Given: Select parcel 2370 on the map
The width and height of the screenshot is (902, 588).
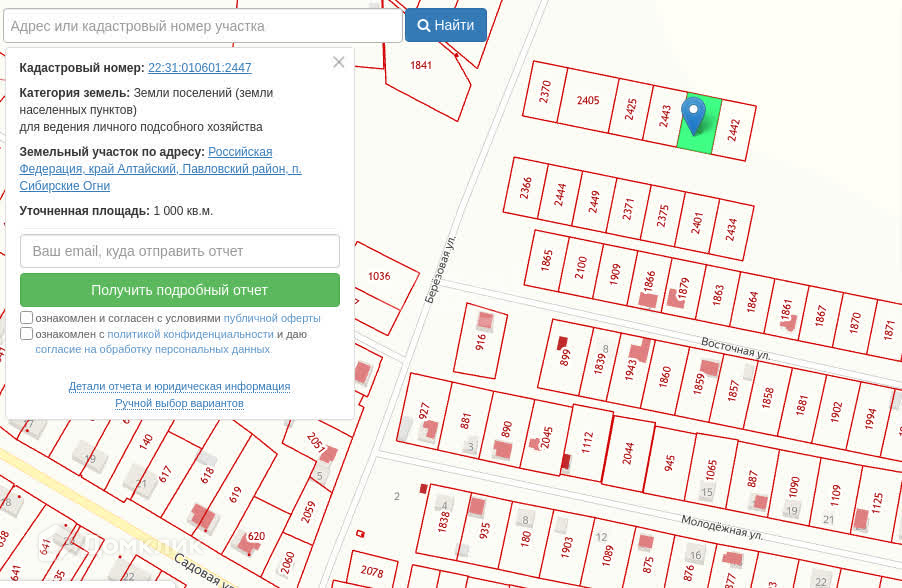Looking at the screenshot, I should pos(545,92).
